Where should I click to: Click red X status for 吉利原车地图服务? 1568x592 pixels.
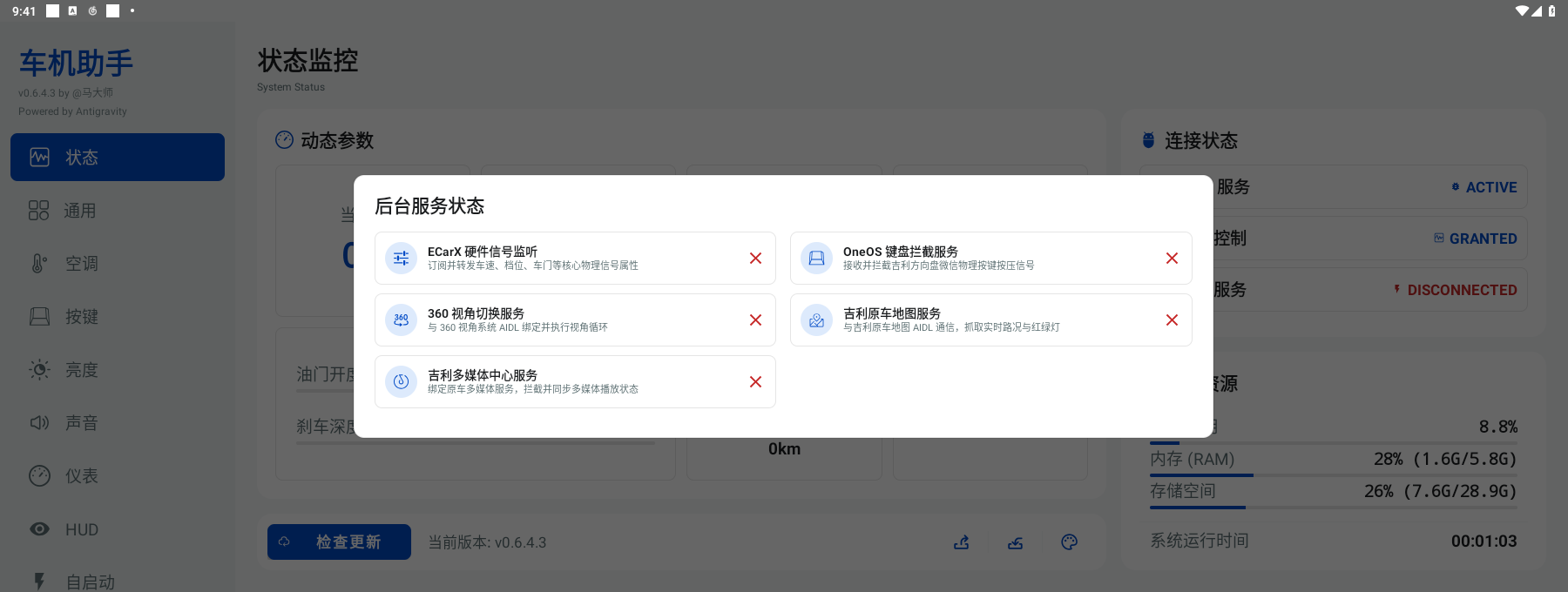(1172, 320)
